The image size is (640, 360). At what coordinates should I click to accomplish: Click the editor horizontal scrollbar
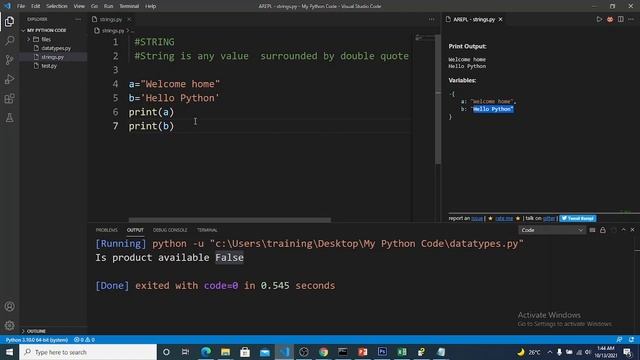(229, 220)
